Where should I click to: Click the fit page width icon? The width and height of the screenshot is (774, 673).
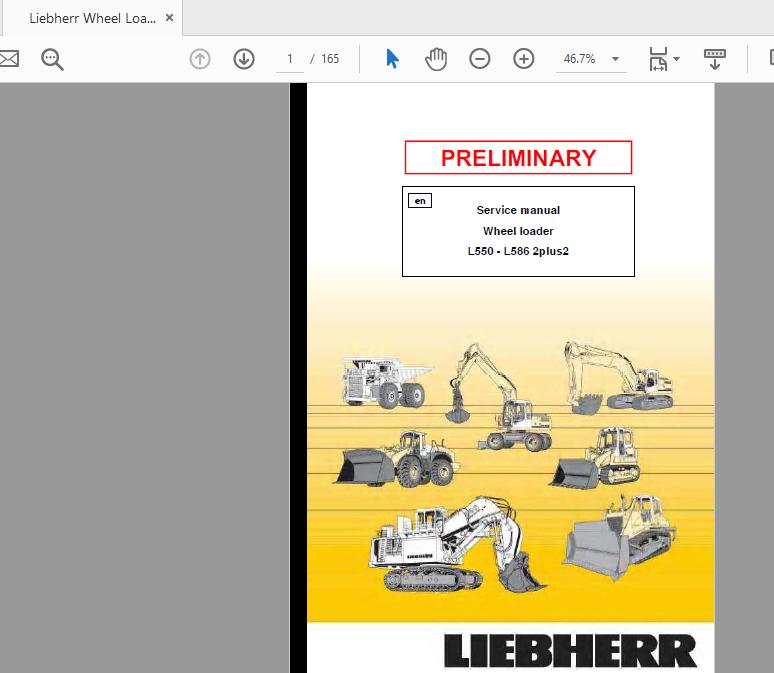pos(658,59)
